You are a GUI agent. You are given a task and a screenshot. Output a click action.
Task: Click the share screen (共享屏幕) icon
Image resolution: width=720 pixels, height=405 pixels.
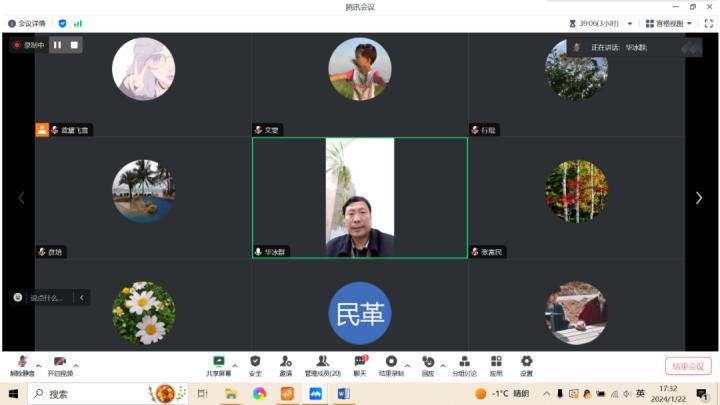point(218,362)
